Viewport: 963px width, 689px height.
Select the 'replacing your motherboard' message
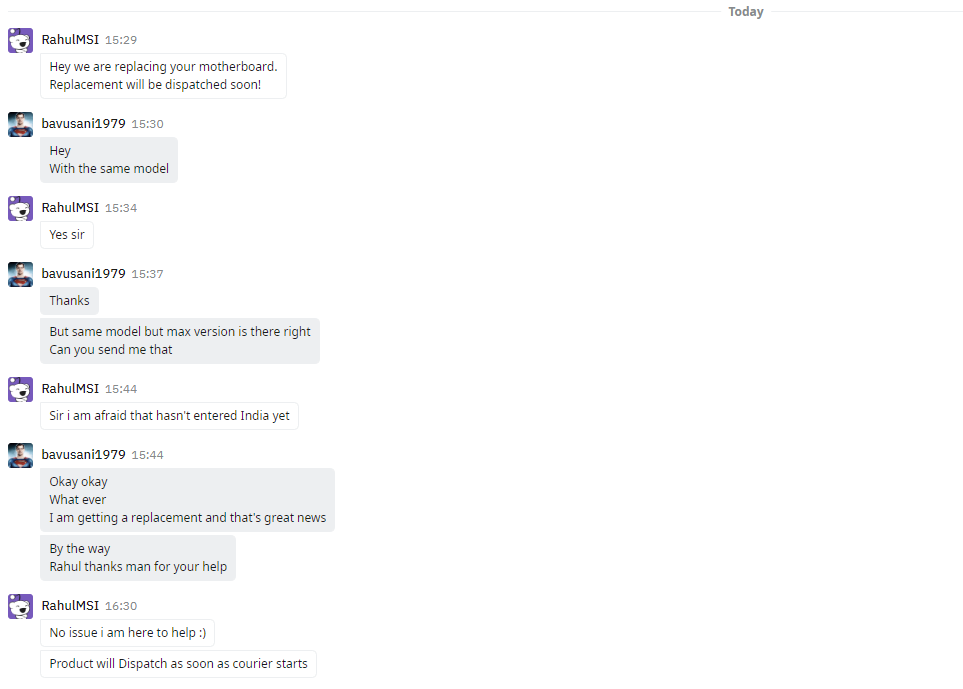(163, 76)
